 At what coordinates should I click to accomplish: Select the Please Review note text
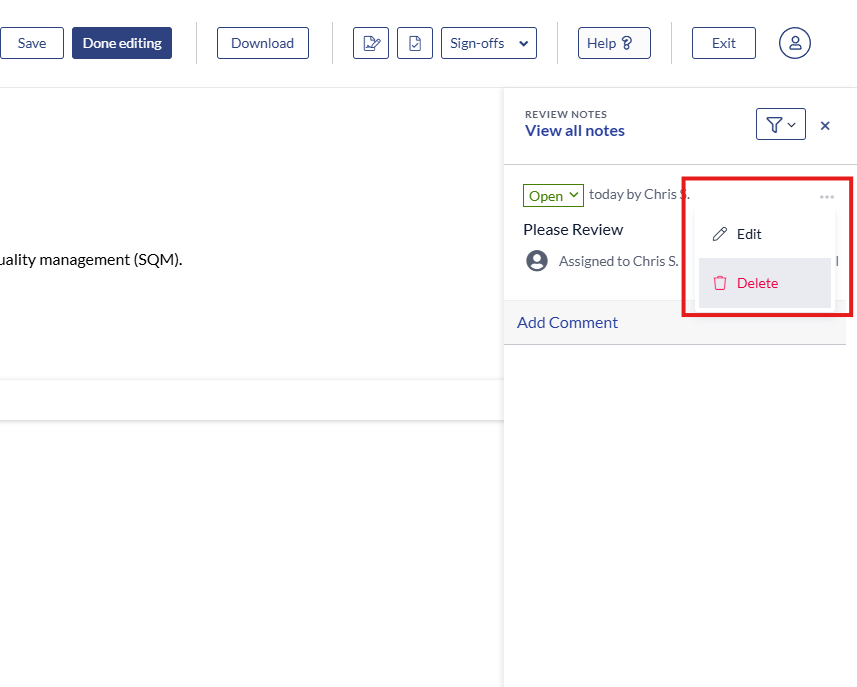[x=573, y=229]
